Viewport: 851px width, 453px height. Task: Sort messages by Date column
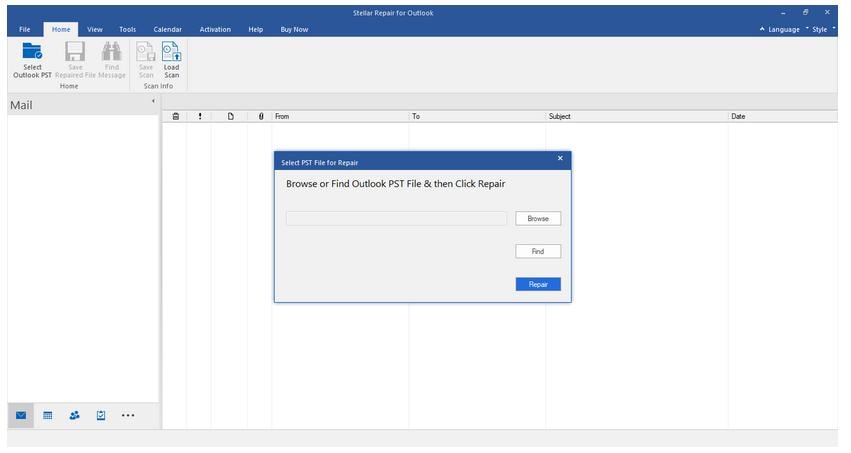coord(782,116)
